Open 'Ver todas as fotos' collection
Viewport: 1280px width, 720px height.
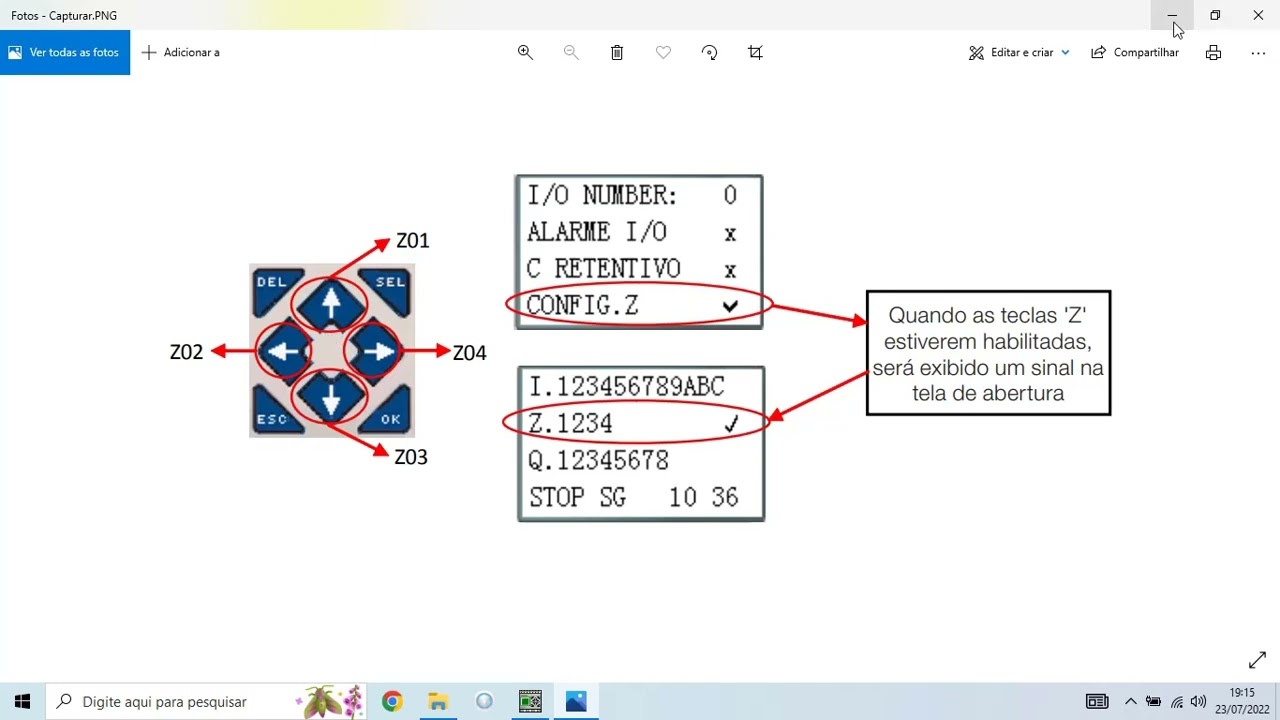[x=64, y=52]
